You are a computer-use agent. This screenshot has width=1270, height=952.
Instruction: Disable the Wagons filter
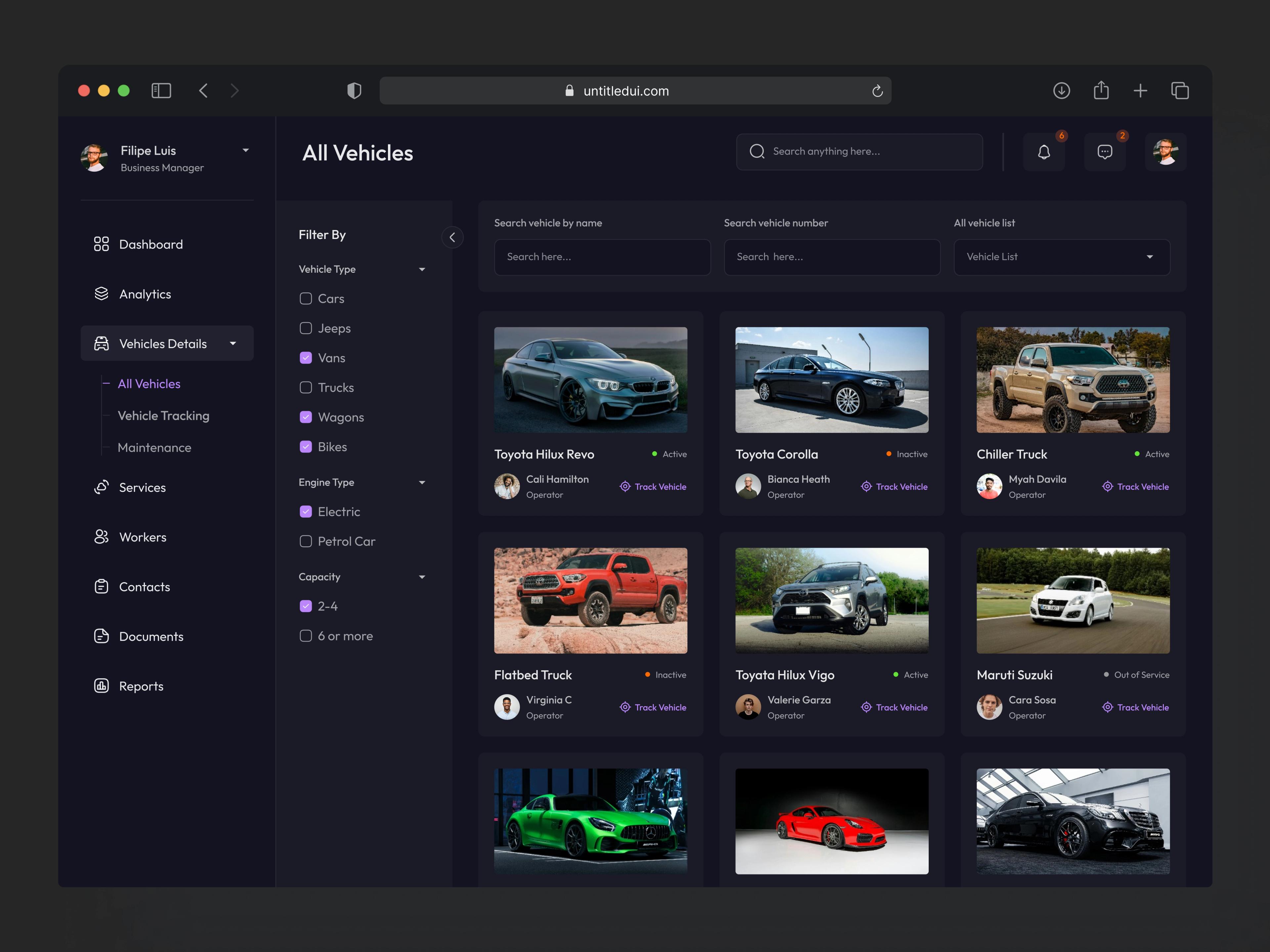point(306,417)
